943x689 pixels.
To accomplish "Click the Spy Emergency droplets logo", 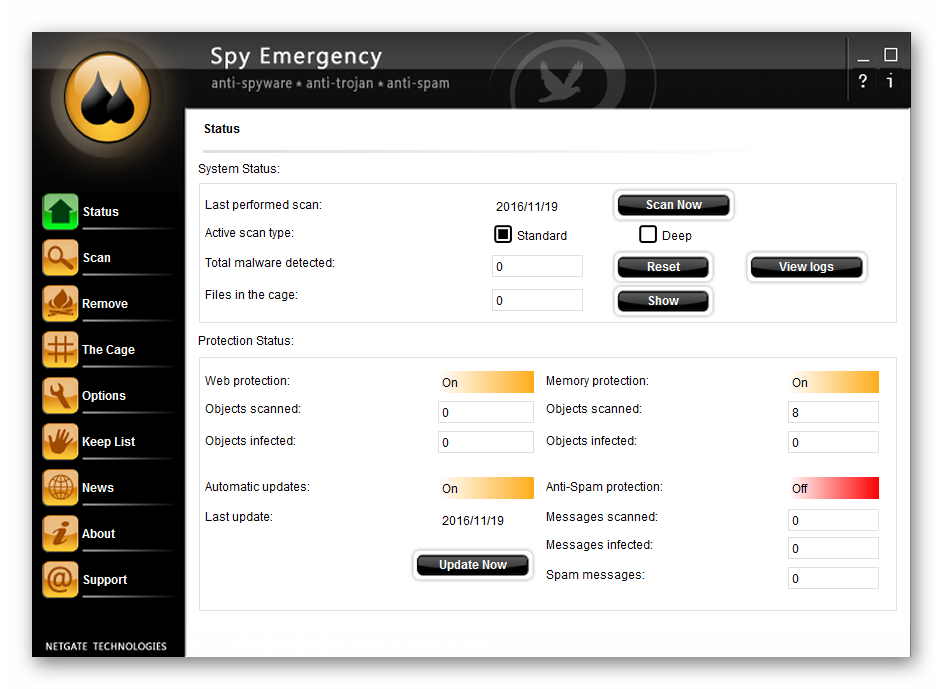I will point(108,97).
